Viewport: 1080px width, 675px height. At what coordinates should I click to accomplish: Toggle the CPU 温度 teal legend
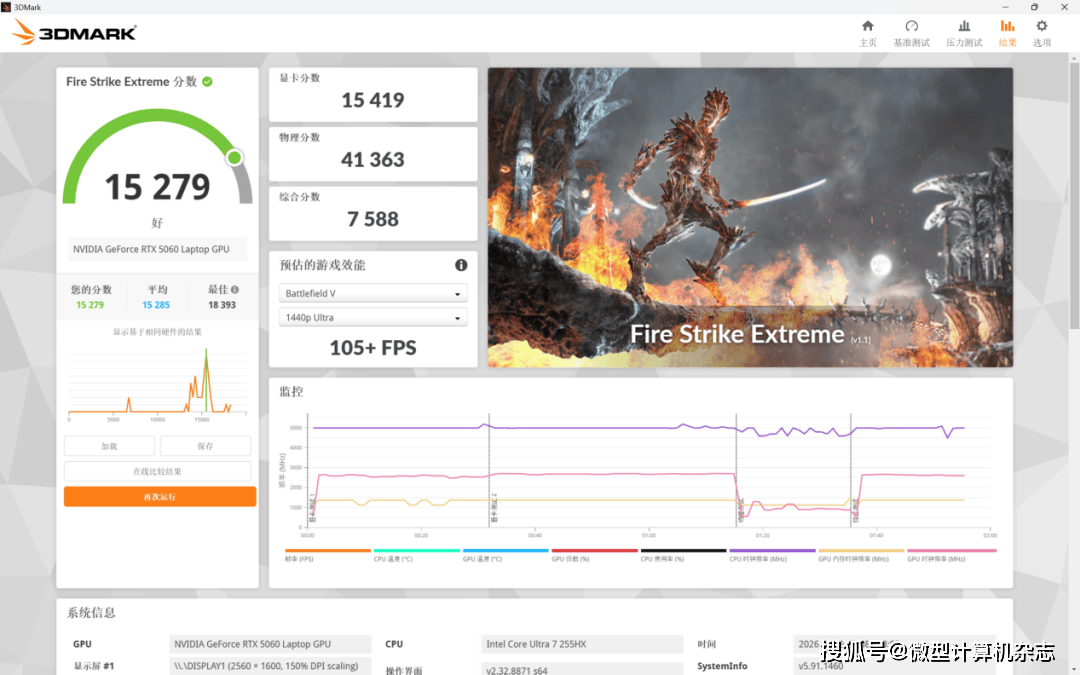pyautogui.click(x=416, y=555)
